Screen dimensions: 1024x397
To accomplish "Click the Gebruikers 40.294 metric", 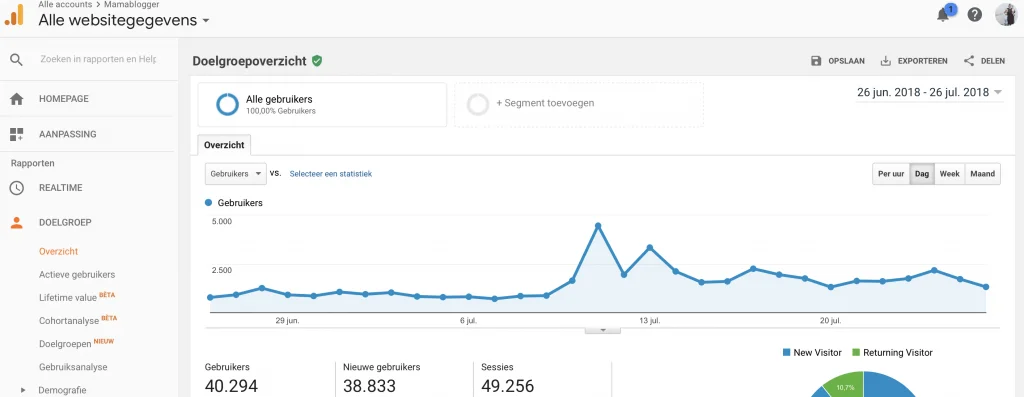I will (231, 378).
